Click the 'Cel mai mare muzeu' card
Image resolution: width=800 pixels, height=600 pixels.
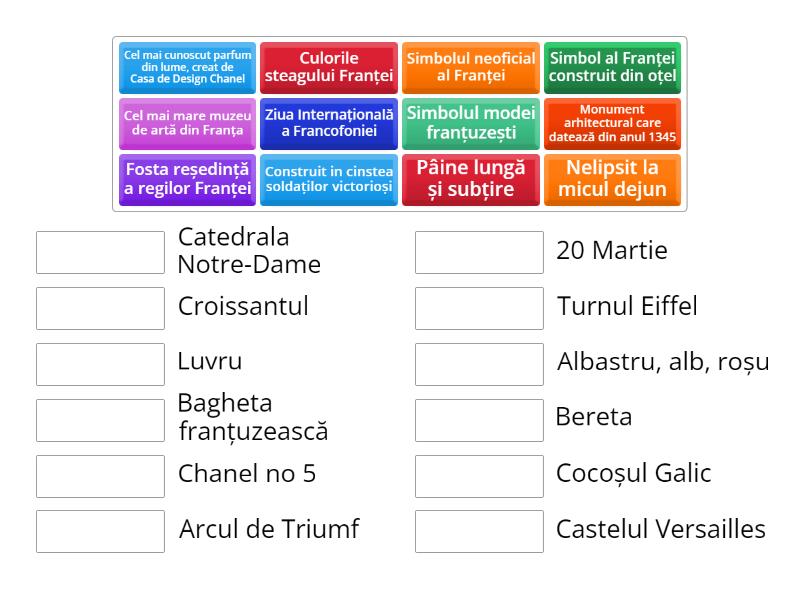point(187,124)
